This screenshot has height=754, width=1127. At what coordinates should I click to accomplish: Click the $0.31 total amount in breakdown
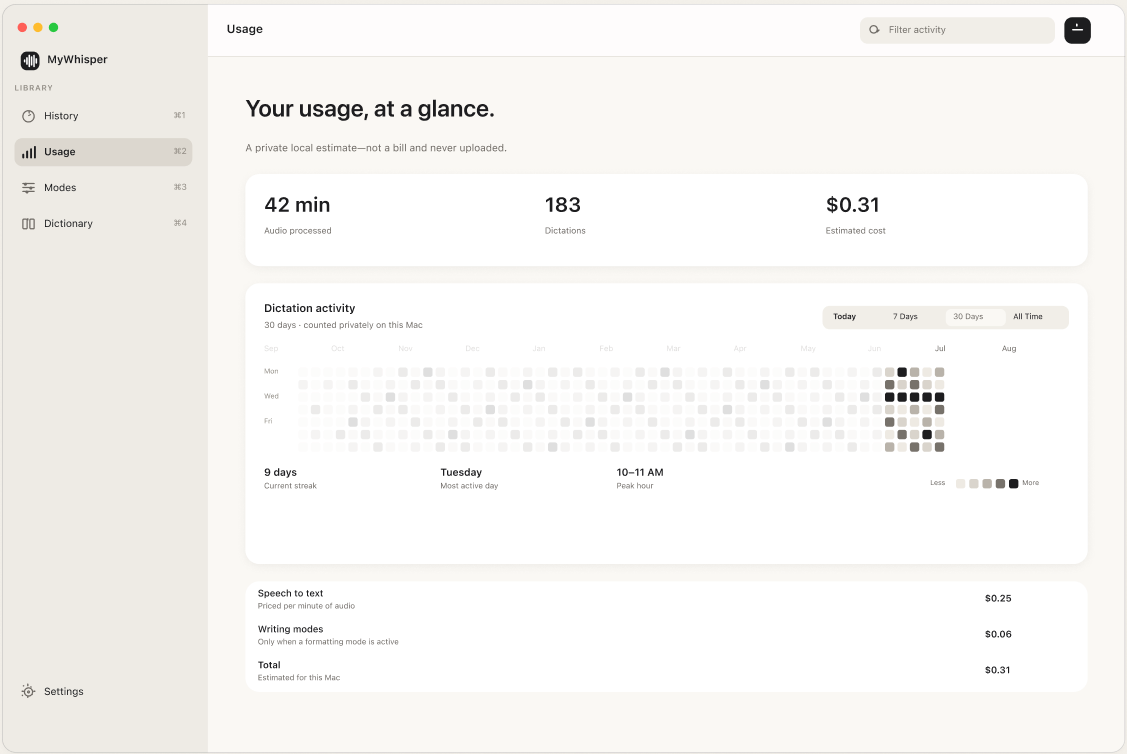point(998,670)
